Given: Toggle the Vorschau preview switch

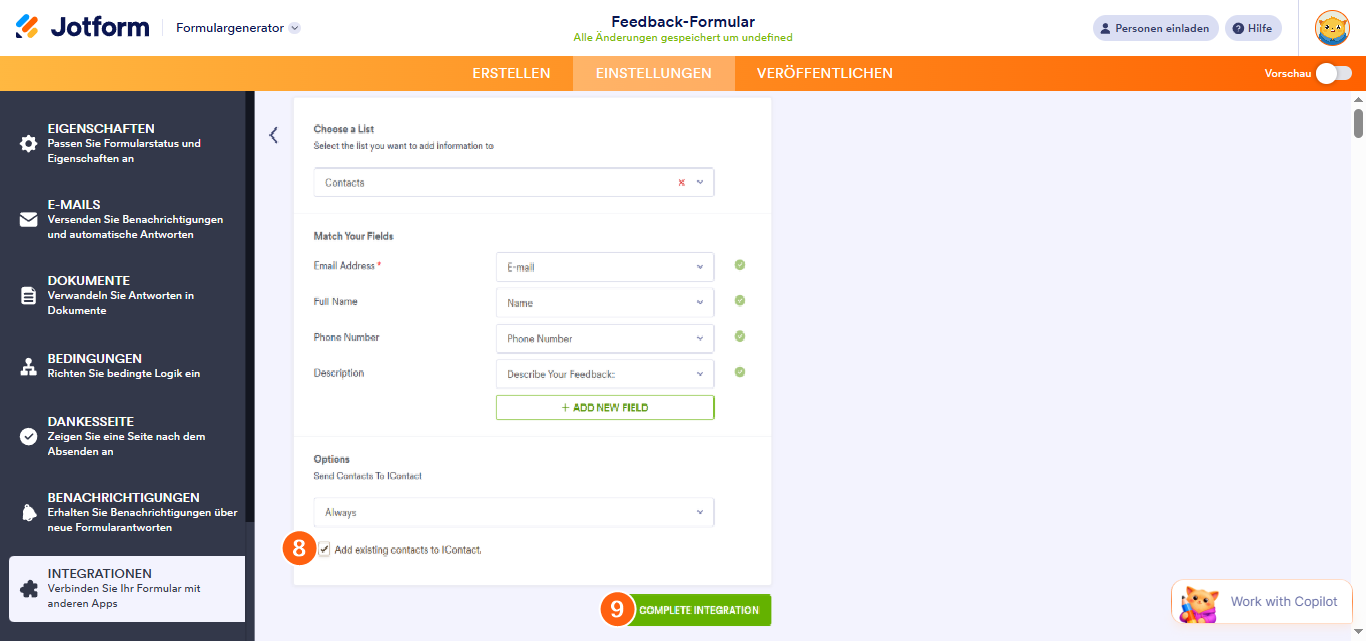Looking at the screenshot, I should (1333, 73).
